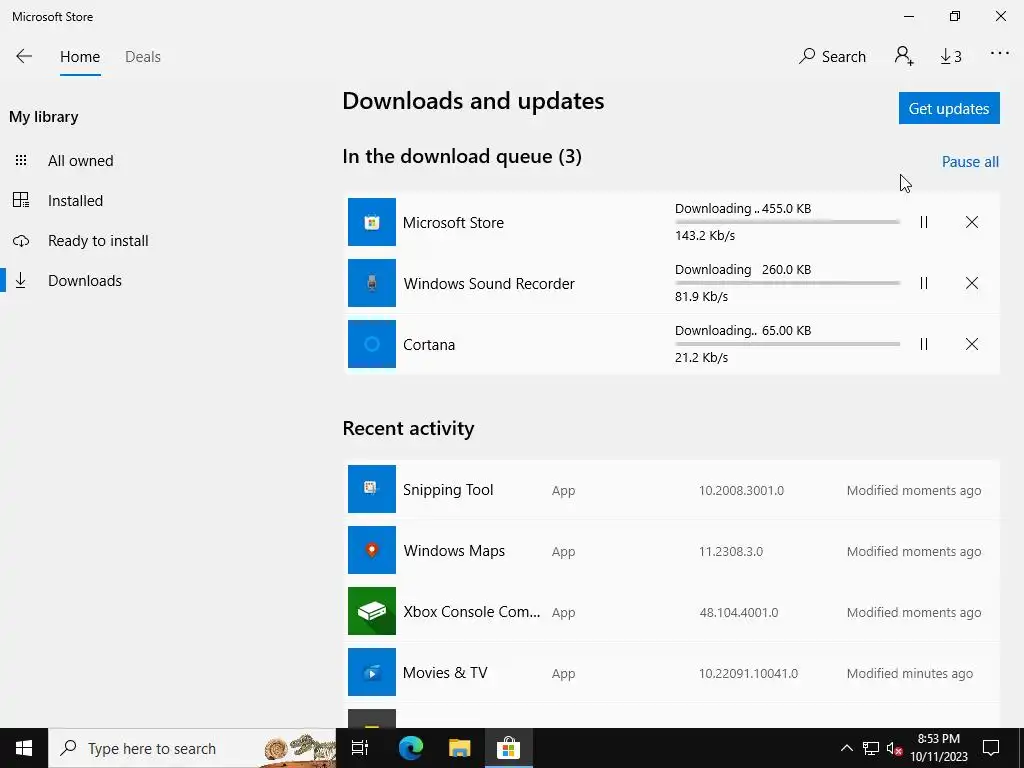The height and width of the screenshot is (768, 1024).
Task: Click the Xbox Console Companion icon
Action: pyautogui.click(x=372, y=611)
